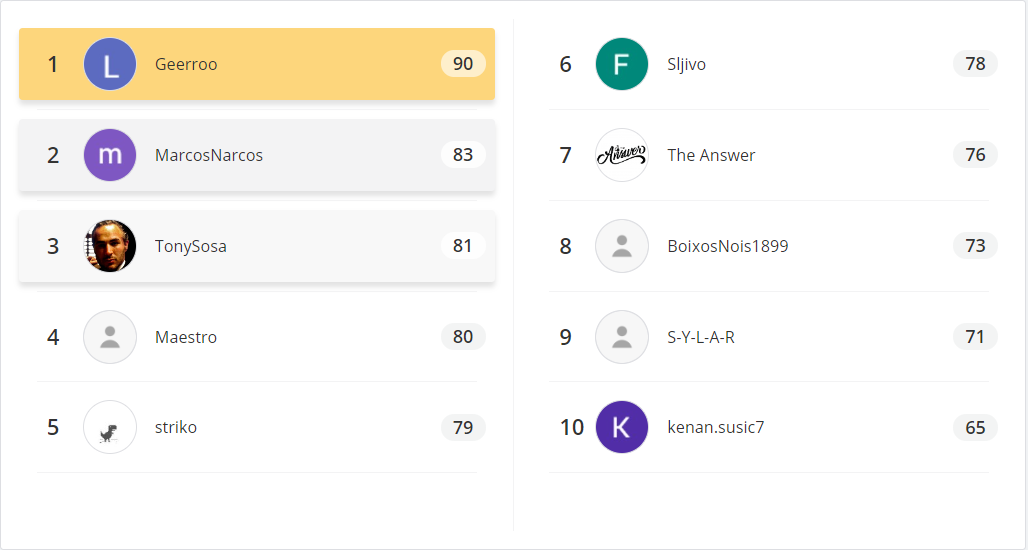Click The Answer logo avatar

click(622, 155)
